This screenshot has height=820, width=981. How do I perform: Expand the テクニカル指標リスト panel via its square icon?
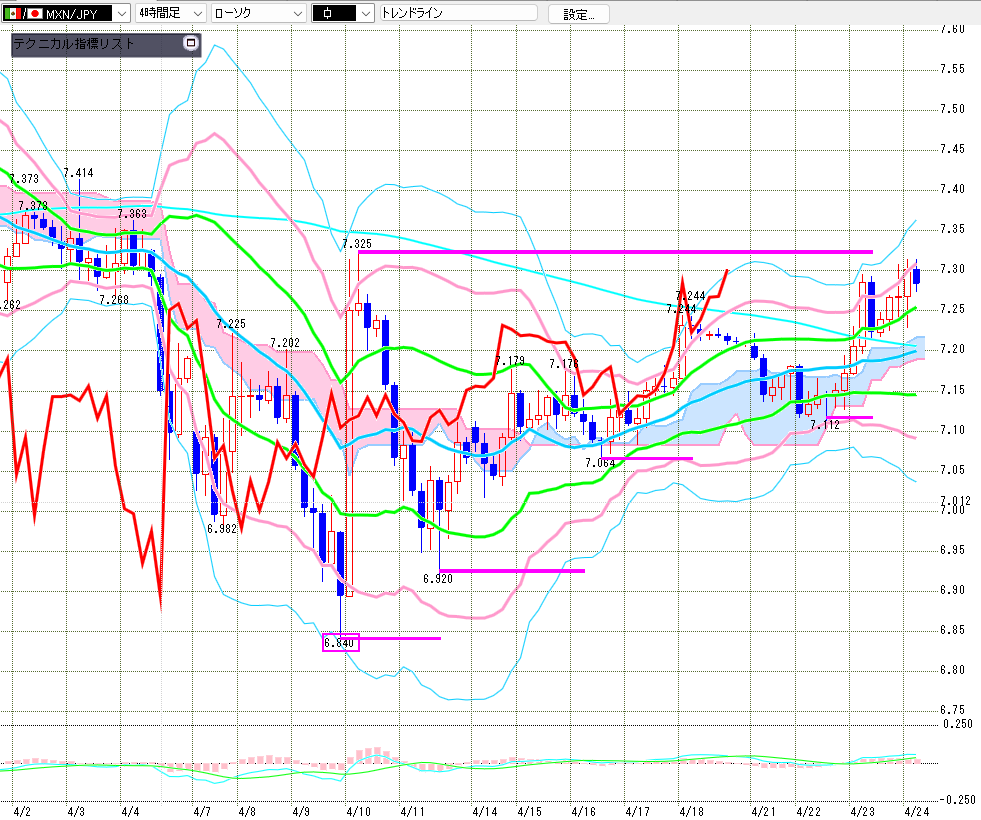191,43
